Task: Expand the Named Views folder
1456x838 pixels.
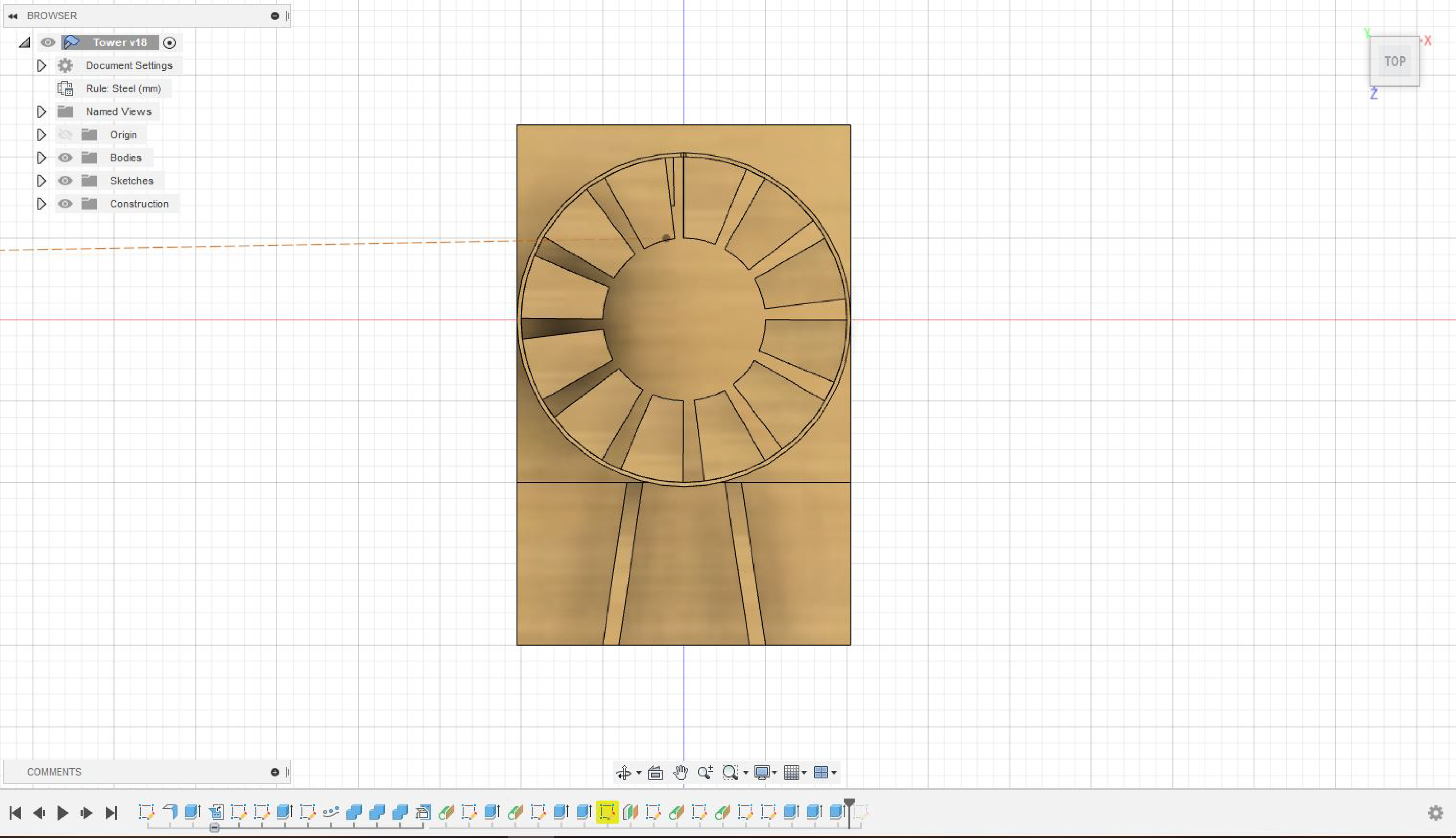Action: (x=41, y=112)
